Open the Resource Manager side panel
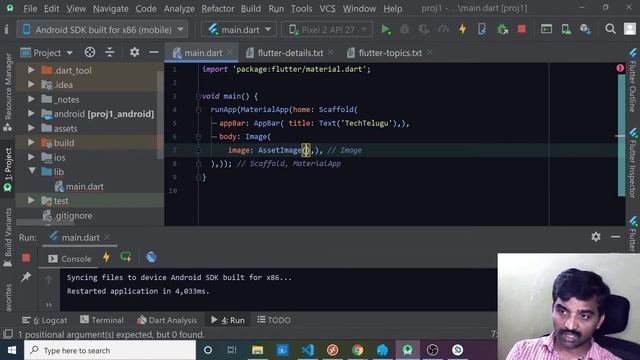Image resolution: width=640 pixels, height=360 pixels. 8,92
